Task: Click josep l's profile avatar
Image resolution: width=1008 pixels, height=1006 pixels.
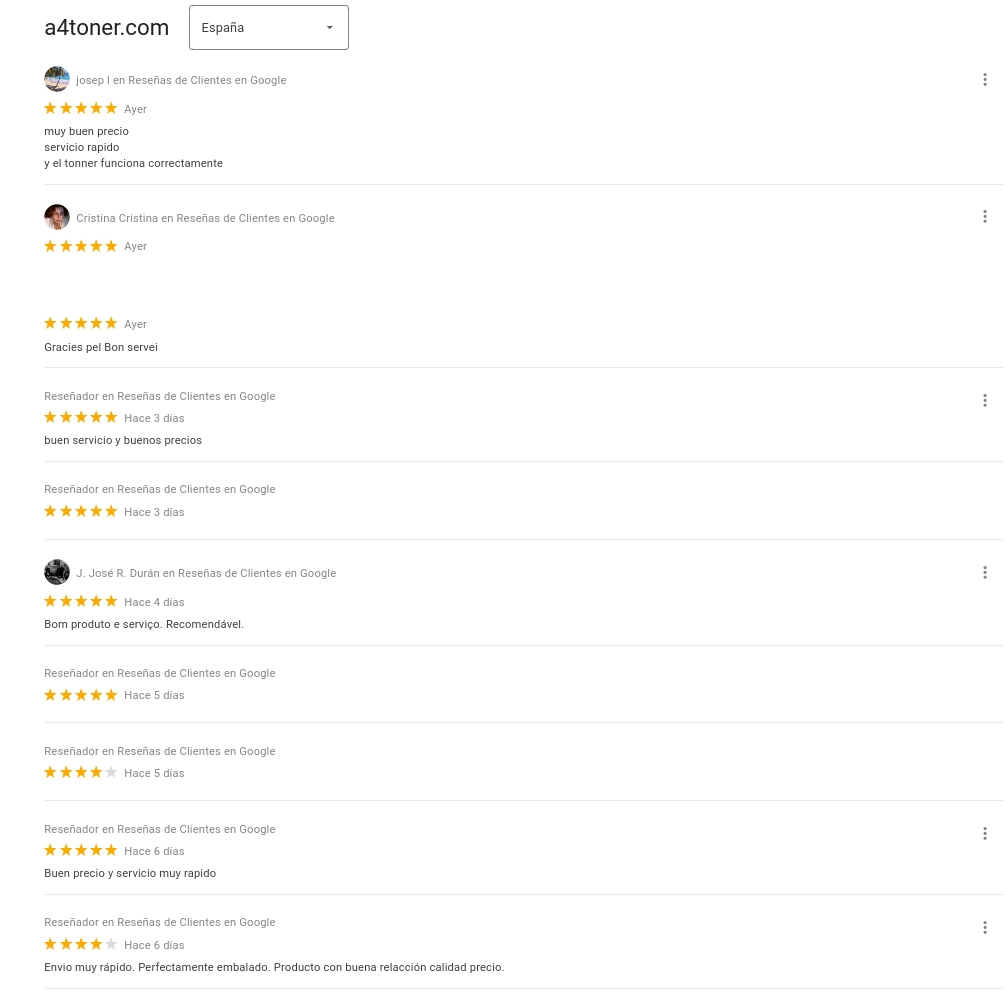Action: pos(57,79)
